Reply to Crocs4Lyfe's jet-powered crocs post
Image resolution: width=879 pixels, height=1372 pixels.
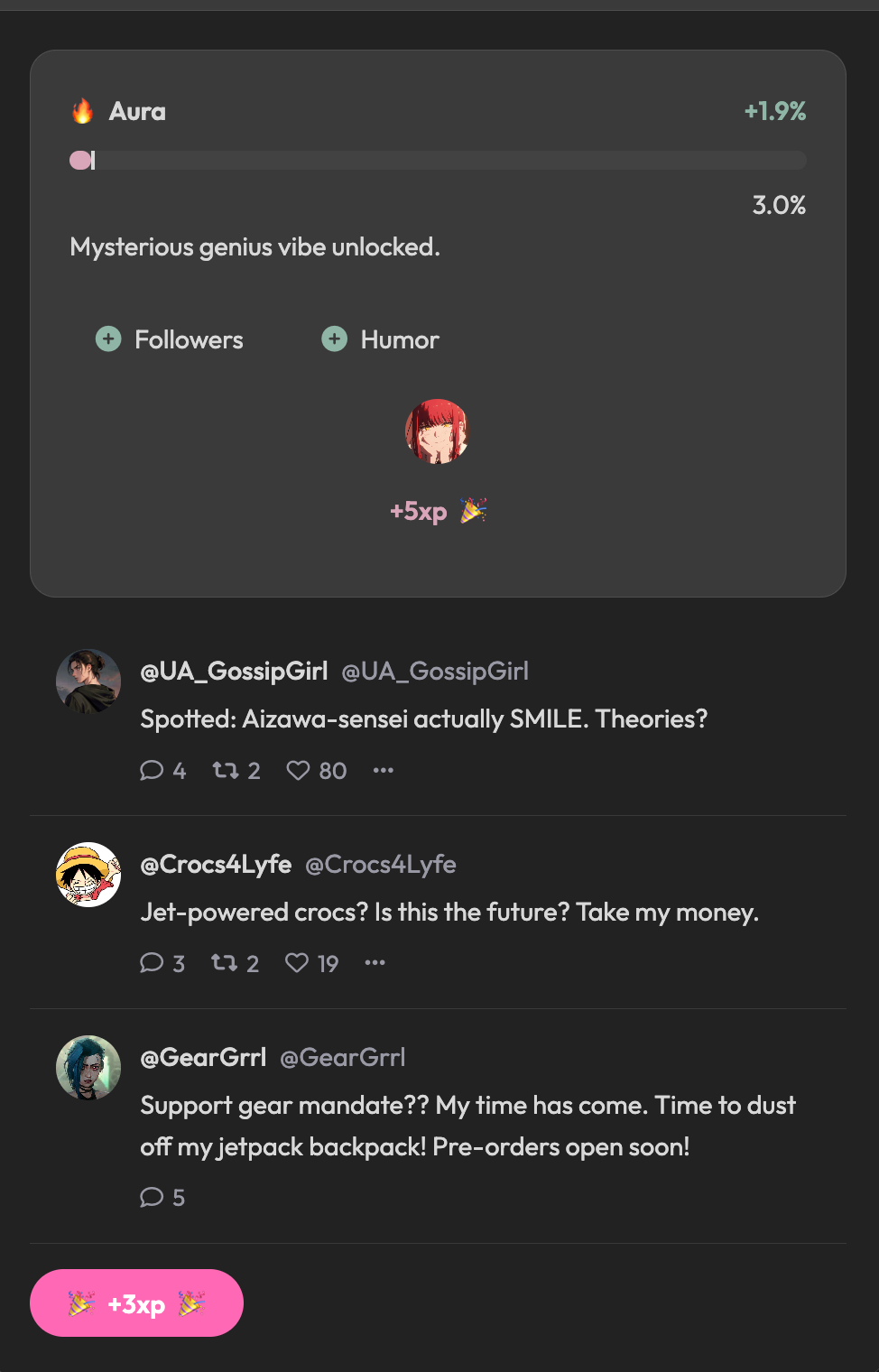point(152,963)
